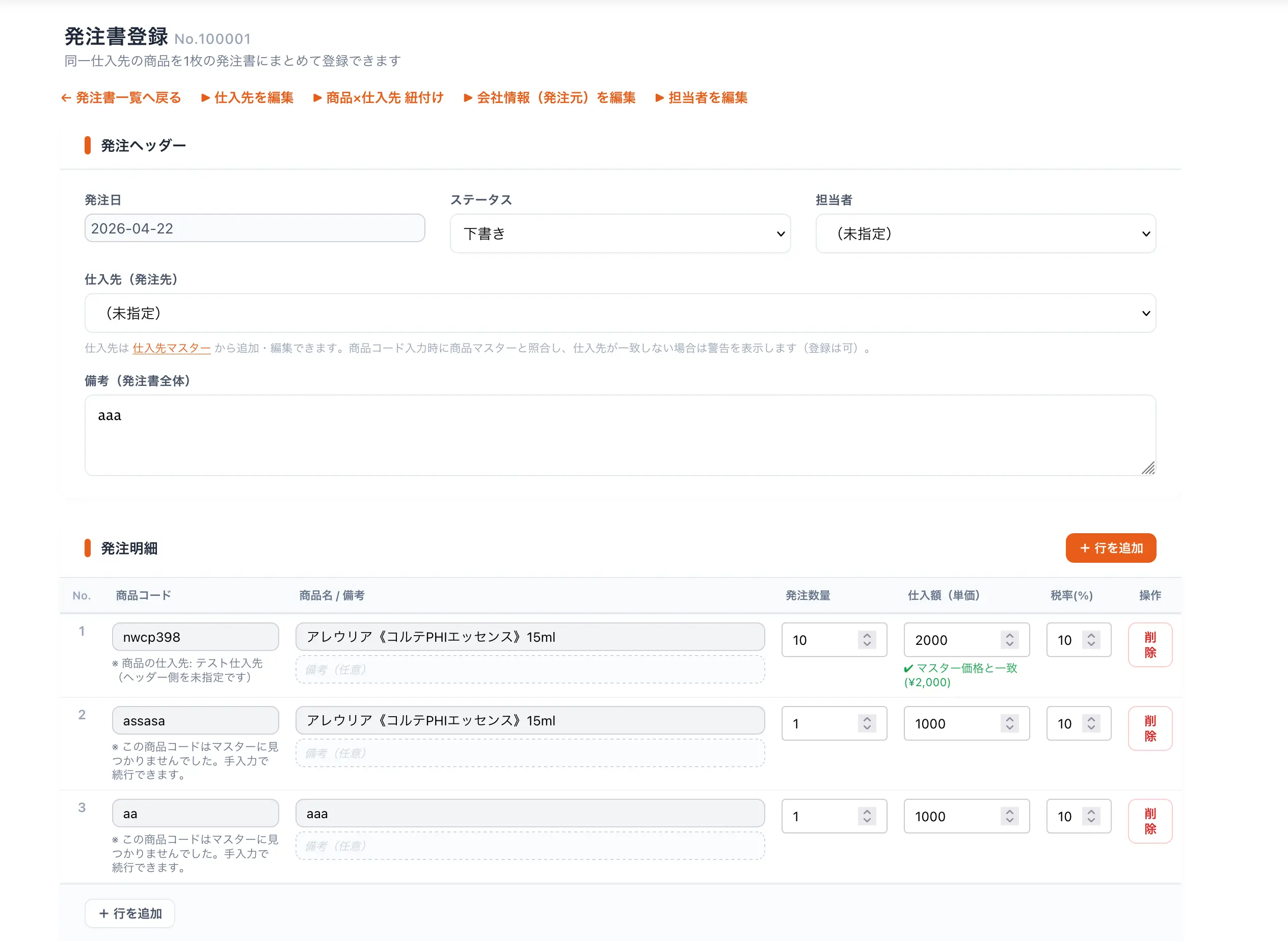
Task: Click product code field nwcp398
Action: (x=195, y=637)
